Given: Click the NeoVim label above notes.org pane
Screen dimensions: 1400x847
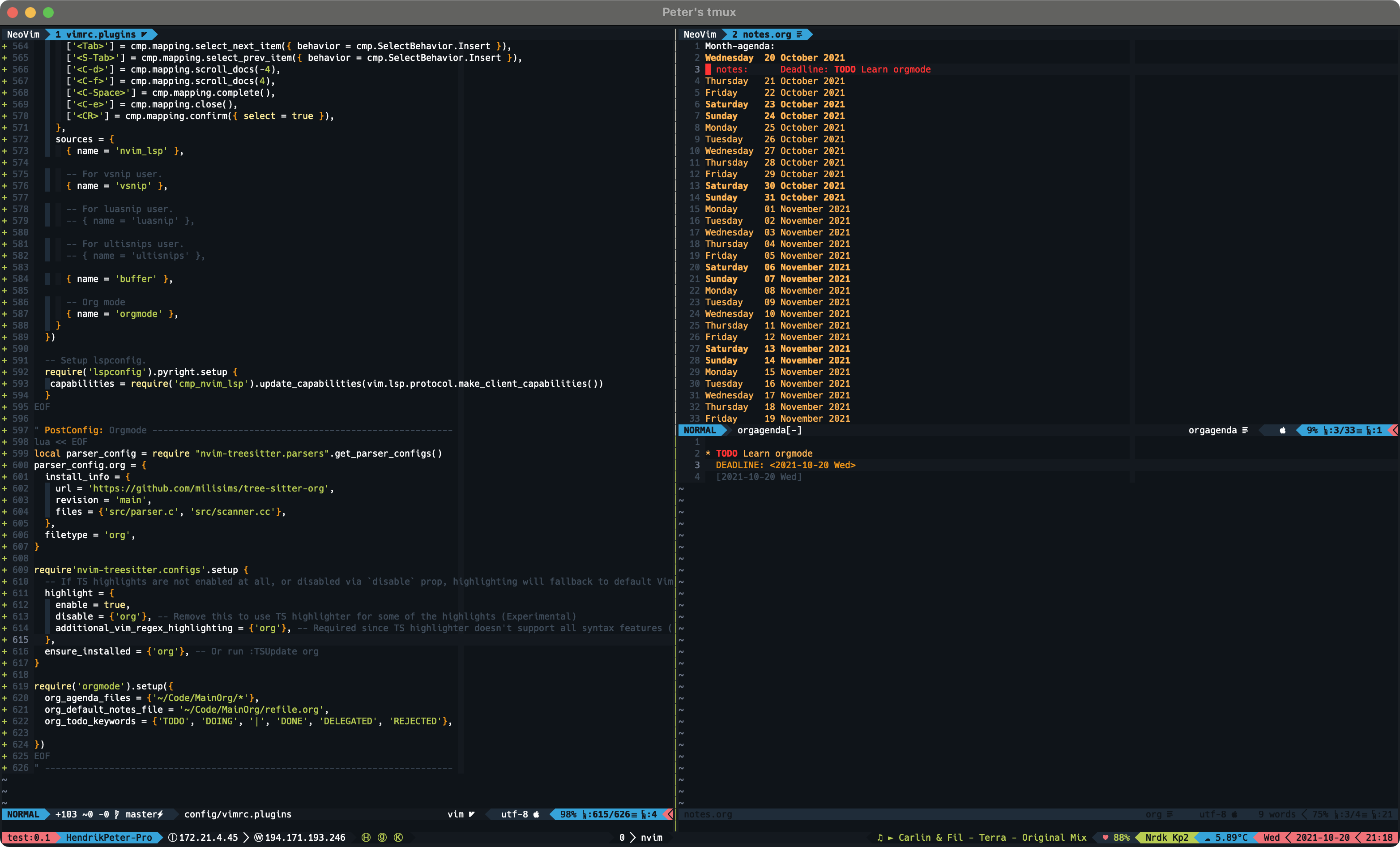Looking at the screenshot, I should click(700, 34).
